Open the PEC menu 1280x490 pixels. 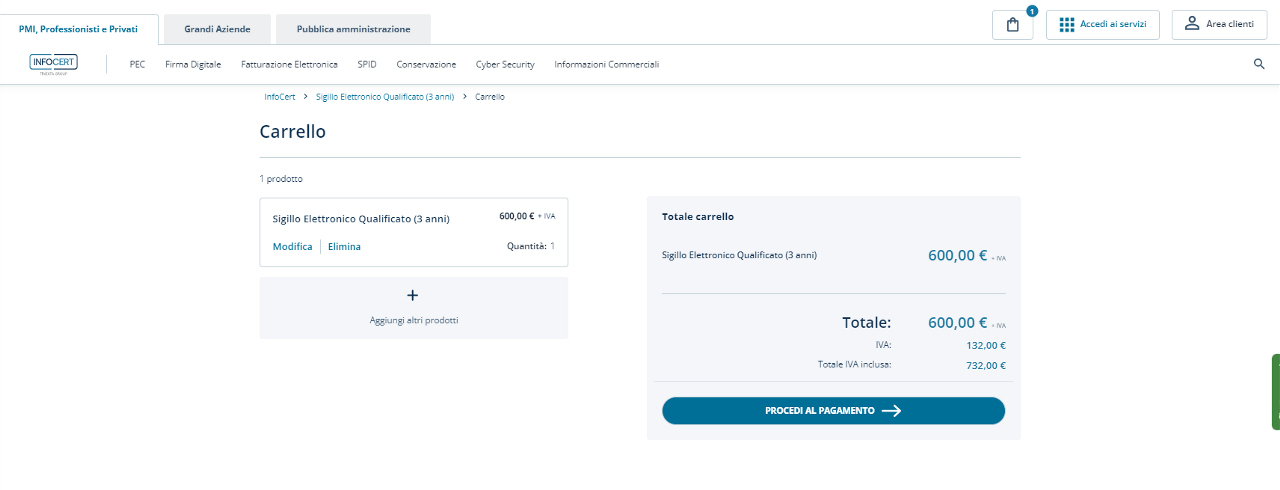coord(137,64)
